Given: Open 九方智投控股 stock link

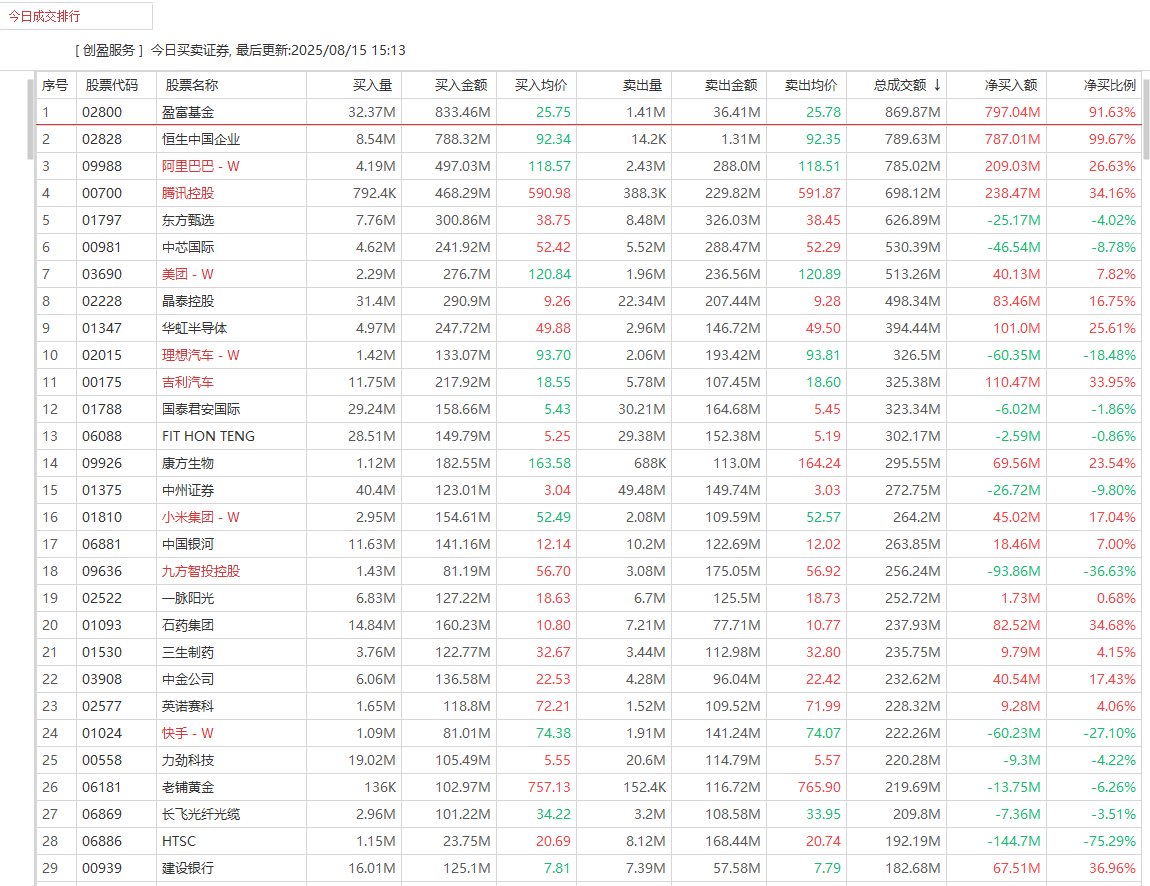Looking at the screenshot, I should [x=201, y=571].
